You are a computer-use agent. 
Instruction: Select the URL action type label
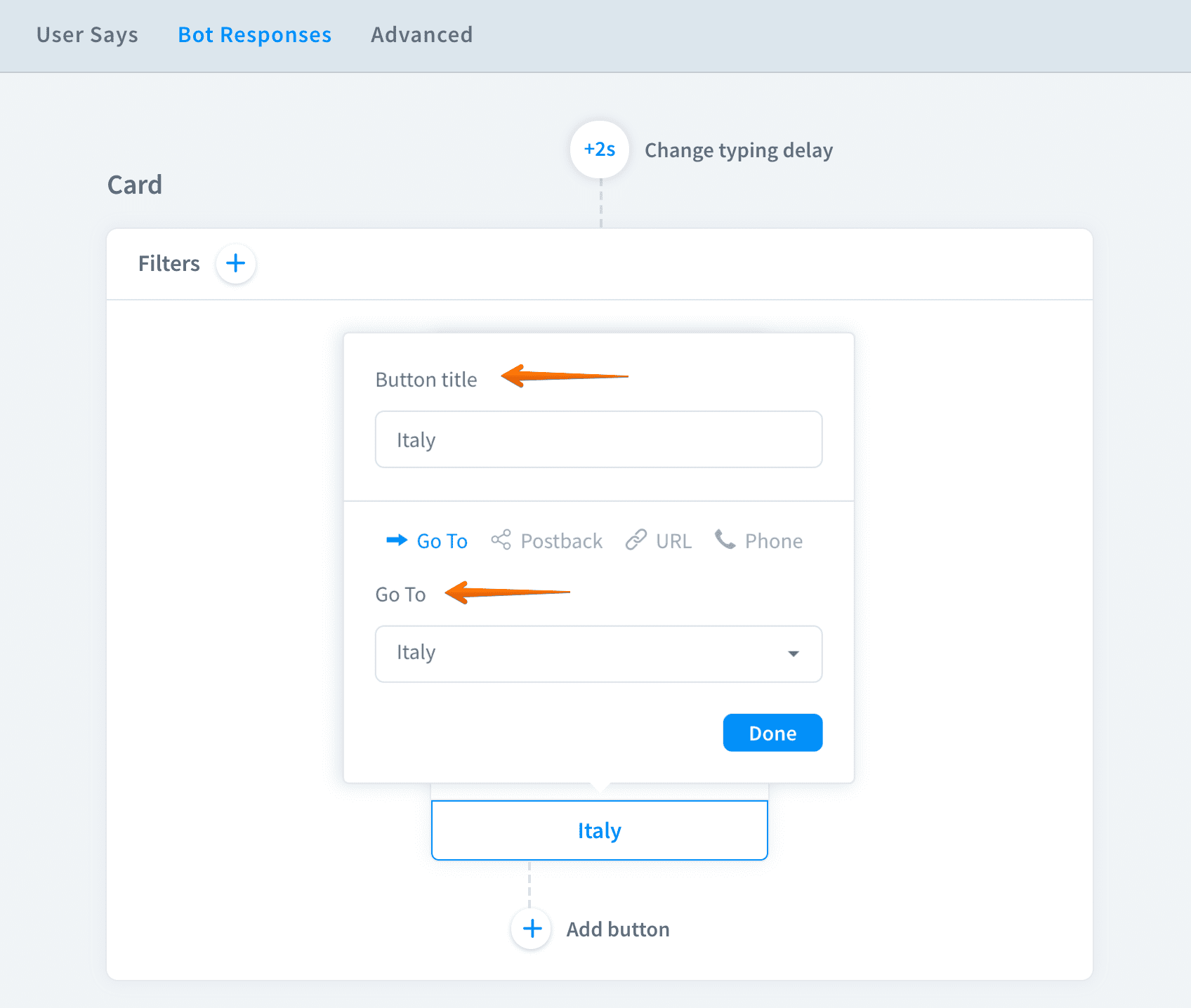pos(673,541)
